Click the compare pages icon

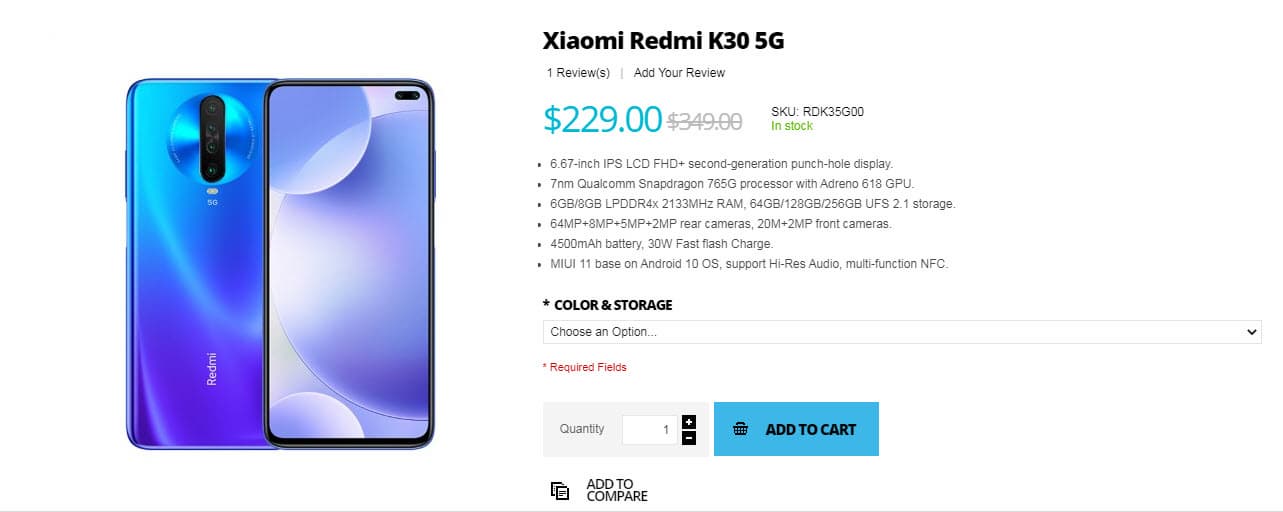[x=560, y=490]
